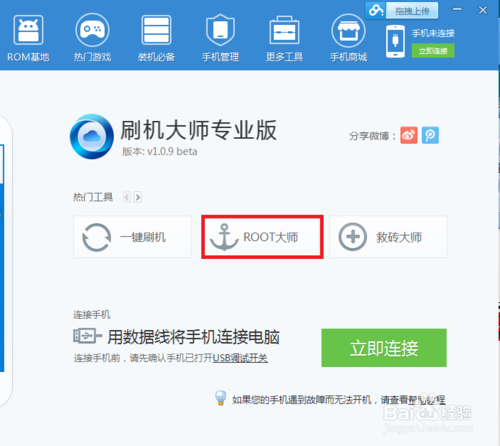
Task: Launch 救砖大师 tool
Action: (x=388, y=237)
